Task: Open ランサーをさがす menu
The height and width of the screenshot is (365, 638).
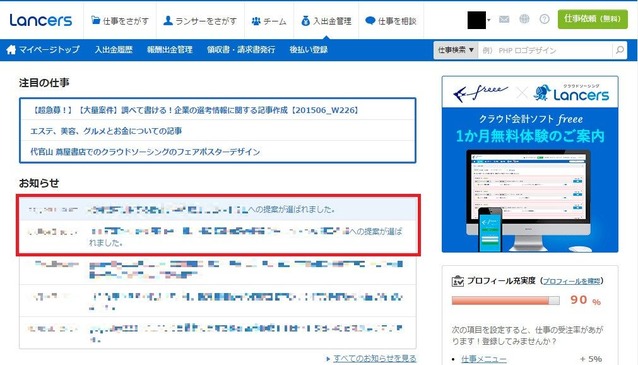Action: click(x=200, y=21)
